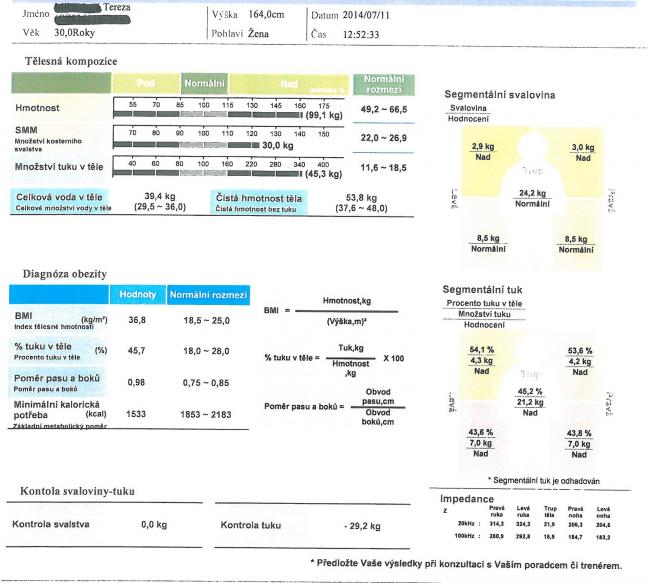Screen dimensions: 650x583
Task: Select the weight normal range '49,2 ~ 66,5'
Action: (x=384, y=109)
